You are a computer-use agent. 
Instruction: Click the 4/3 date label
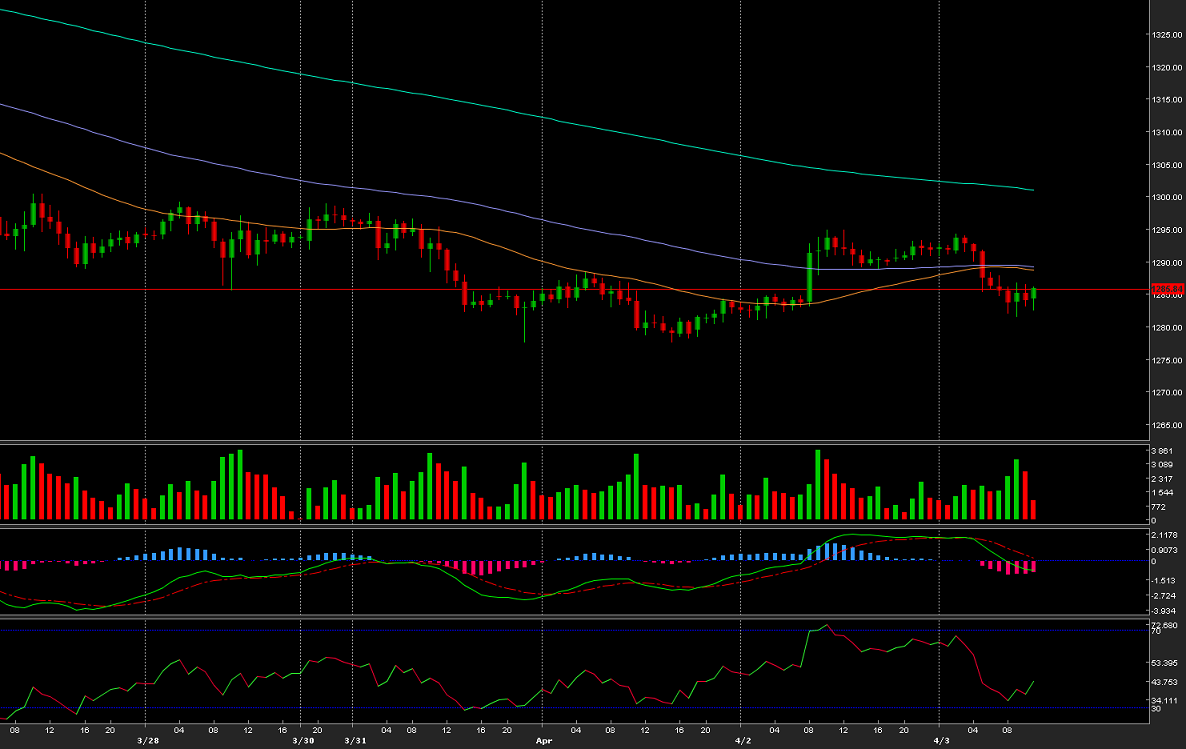pyautogui.click(x=942, y=741)
